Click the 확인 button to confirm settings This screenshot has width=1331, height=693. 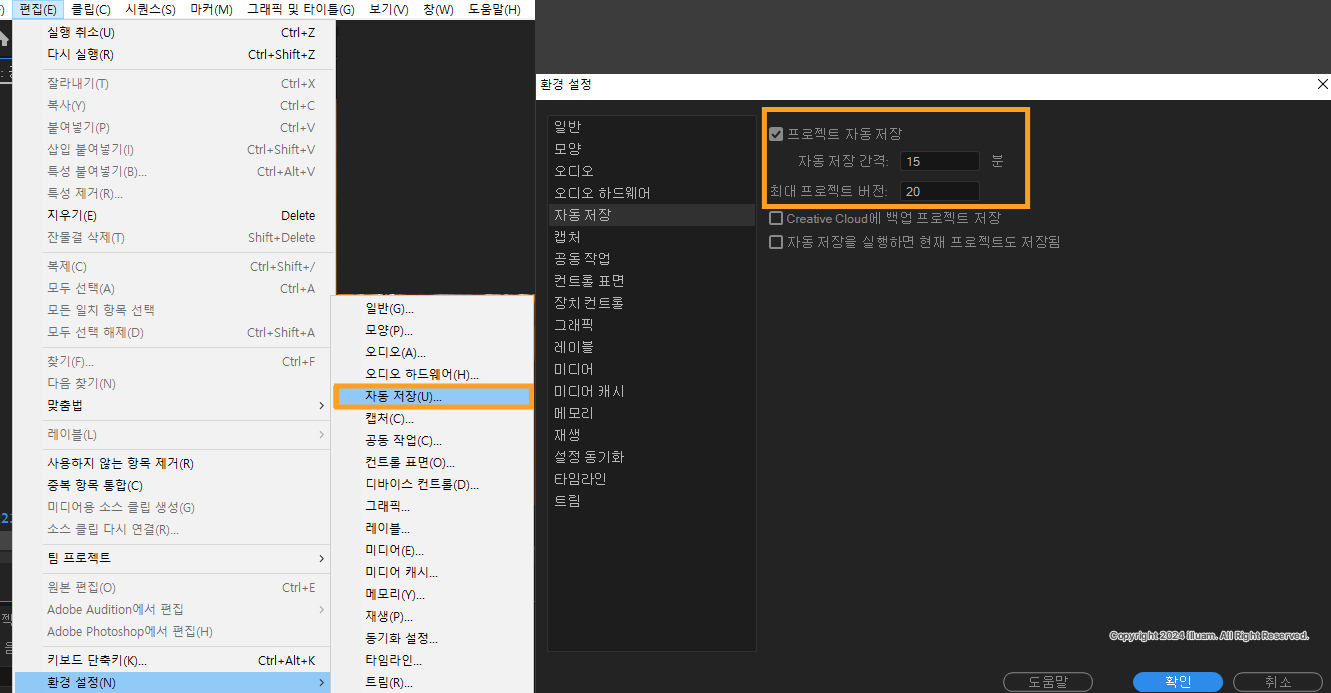(x=1177, y=680)
